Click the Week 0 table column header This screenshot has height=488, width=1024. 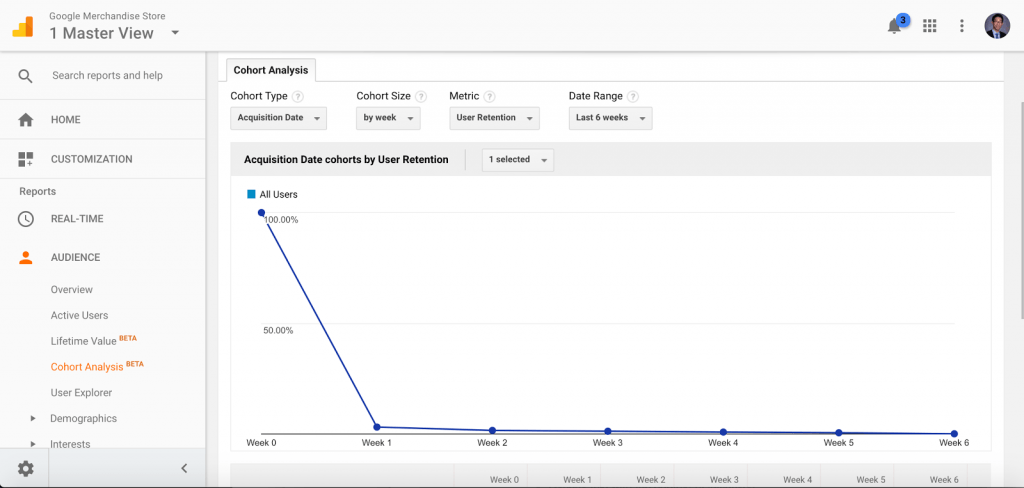(x=504, y=480)
